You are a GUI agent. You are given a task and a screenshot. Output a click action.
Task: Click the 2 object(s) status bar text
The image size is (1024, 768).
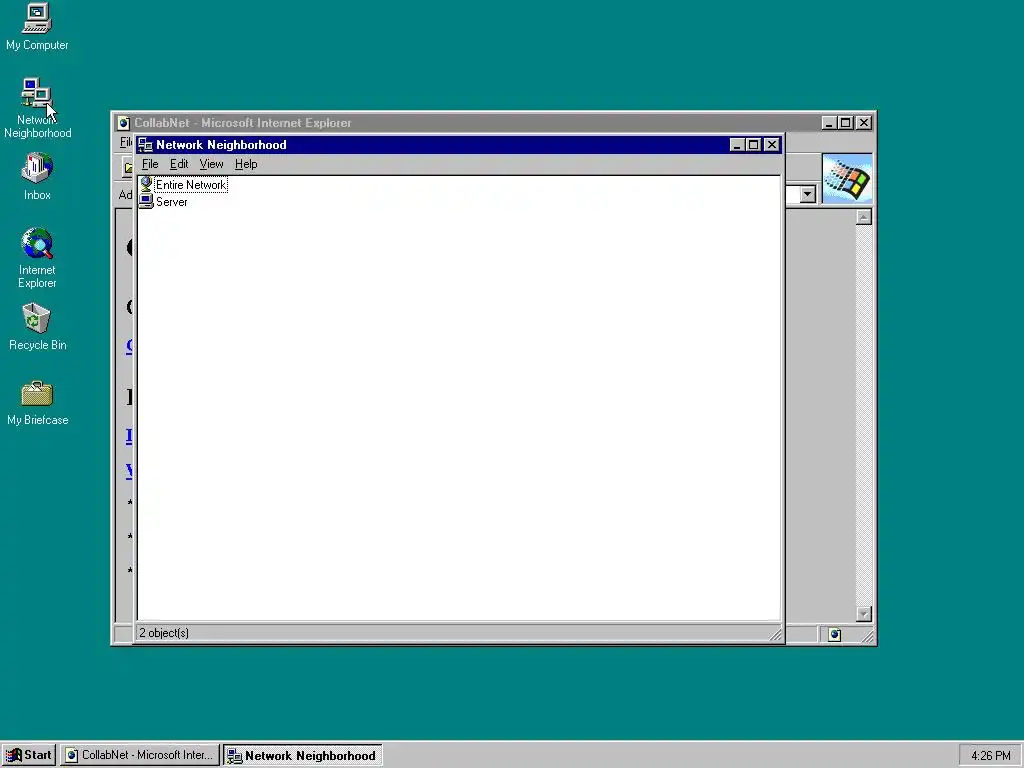(164, 633)
